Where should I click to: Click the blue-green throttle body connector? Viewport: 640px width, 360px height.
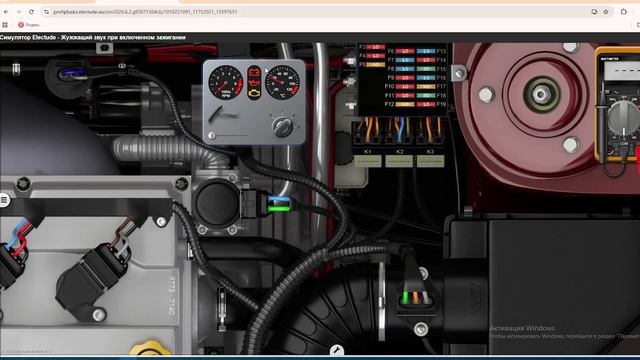[279, 204]
